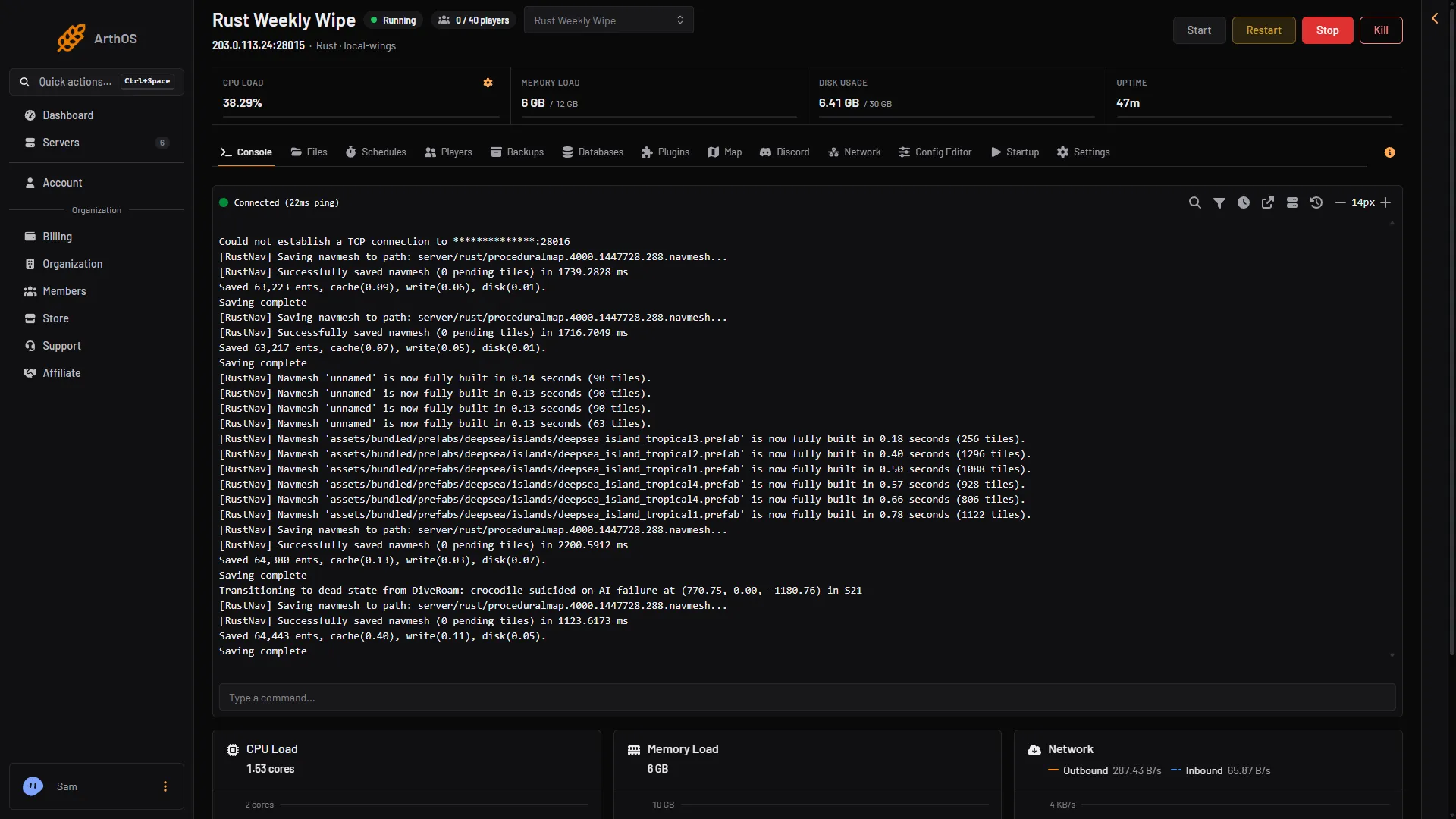
Task: Switch to the Discord tab
Action: click(x=785, y=152)
